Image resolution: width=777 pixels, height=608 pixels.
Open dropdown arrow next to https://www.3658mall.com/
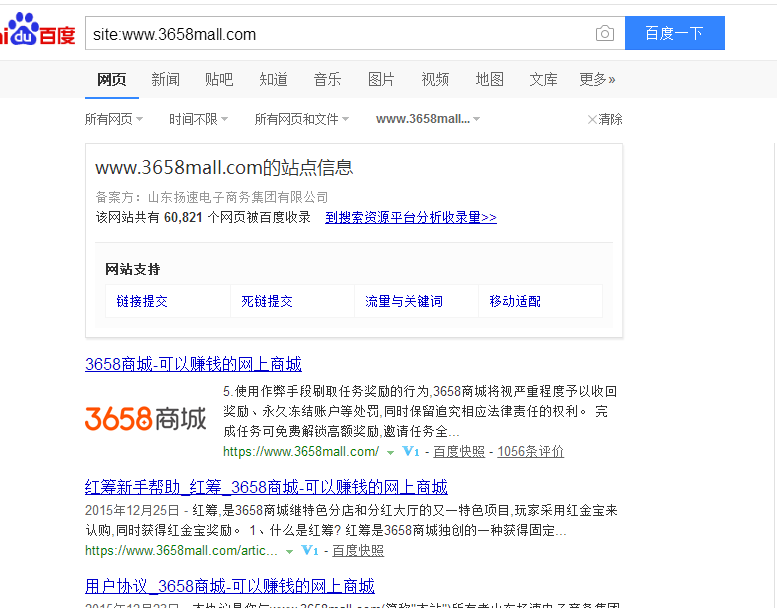390,452
